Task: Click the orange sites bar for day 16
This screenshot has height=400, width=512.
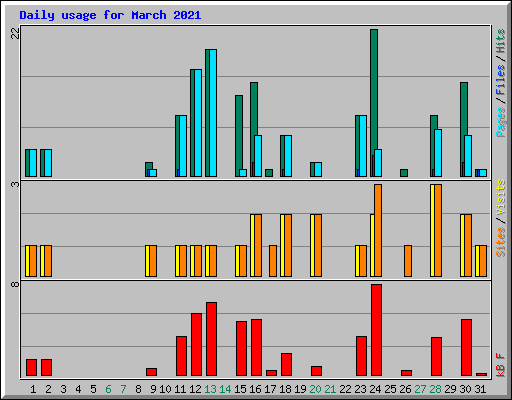Action: [258, 245]
